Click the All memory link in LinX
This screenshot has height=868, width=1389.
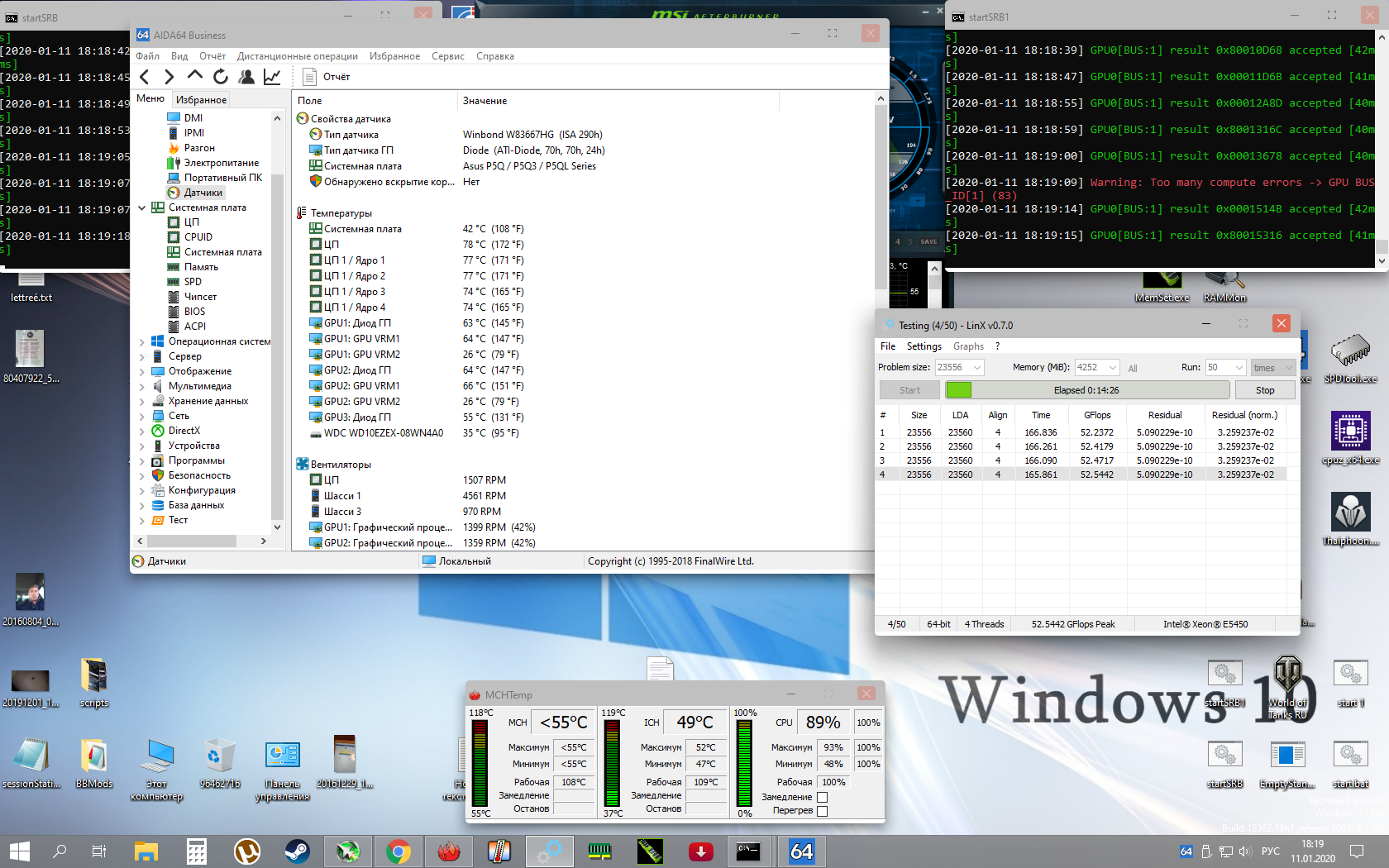(x=1133, y=369)
